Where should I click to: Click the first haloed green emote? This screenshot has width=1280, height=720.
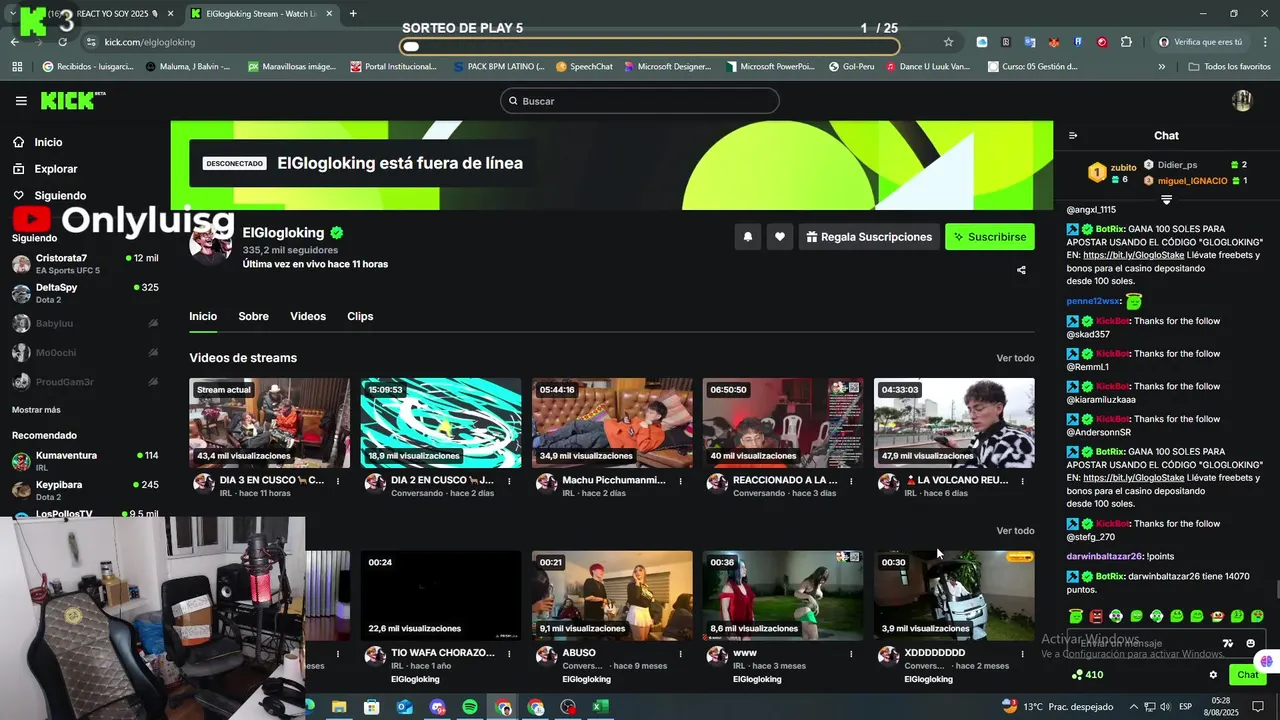pos(1075,616)
